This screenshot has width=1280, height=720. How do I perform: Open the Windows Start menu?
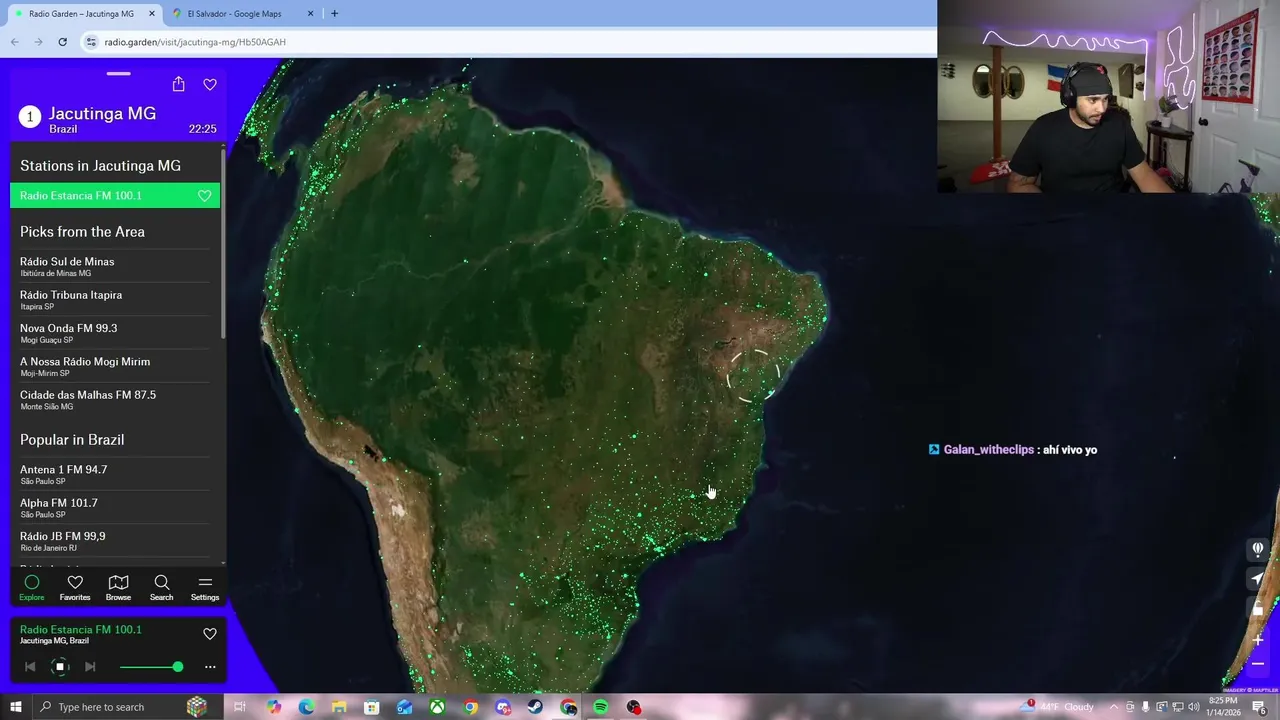click(15, 707)
